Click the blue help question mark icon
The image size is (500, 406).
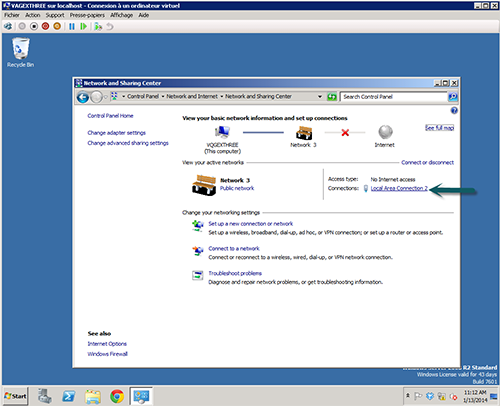pyautogui.click(x=454, y=110)
